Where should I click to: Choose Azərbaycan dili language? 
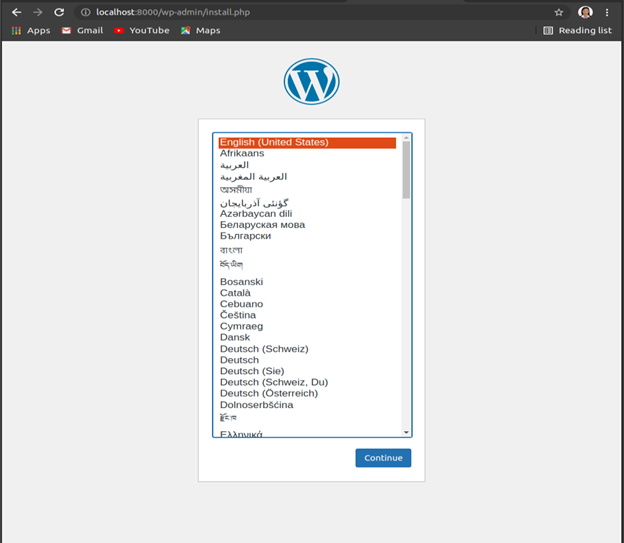[307, 214]
